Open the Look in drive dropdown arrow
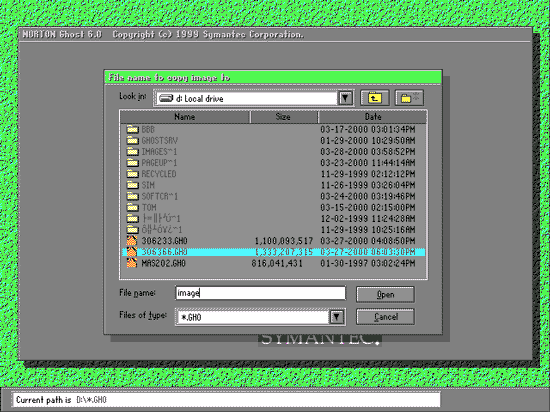Viewport: 550px width, 412px height. point(346,98)
